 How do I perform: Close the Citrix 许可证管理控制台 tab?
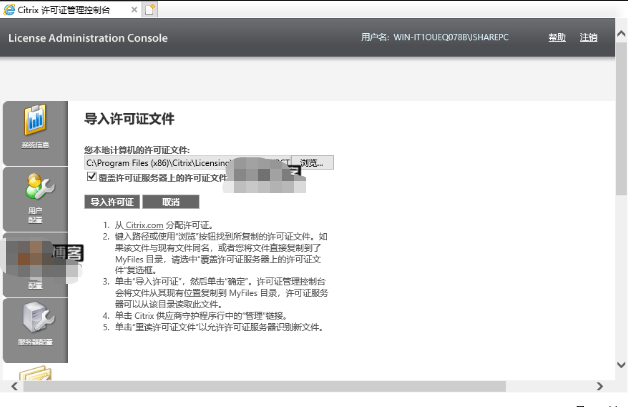pyautogui.click(x=134, y=10)
